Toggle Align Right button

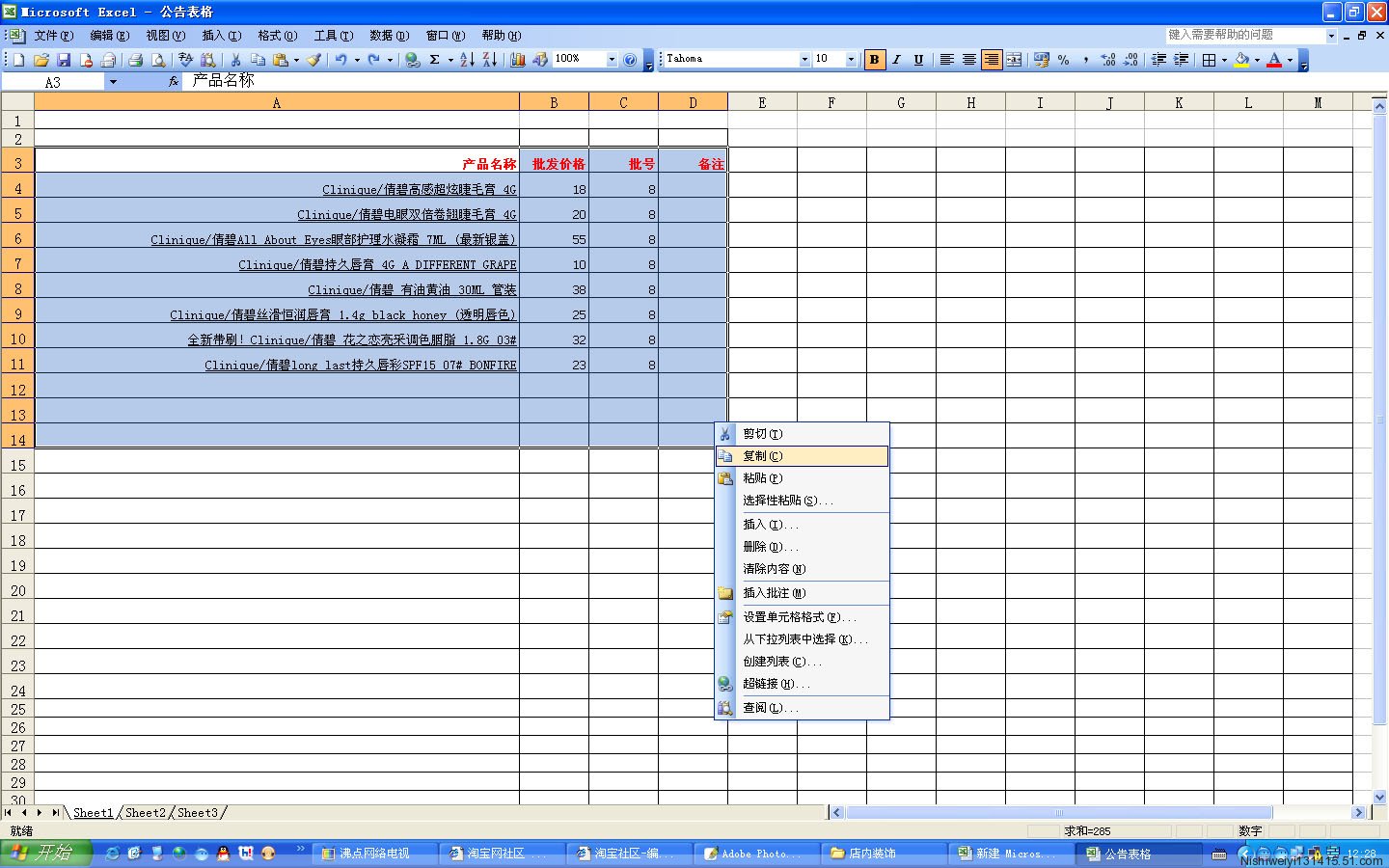coord(992,60)
